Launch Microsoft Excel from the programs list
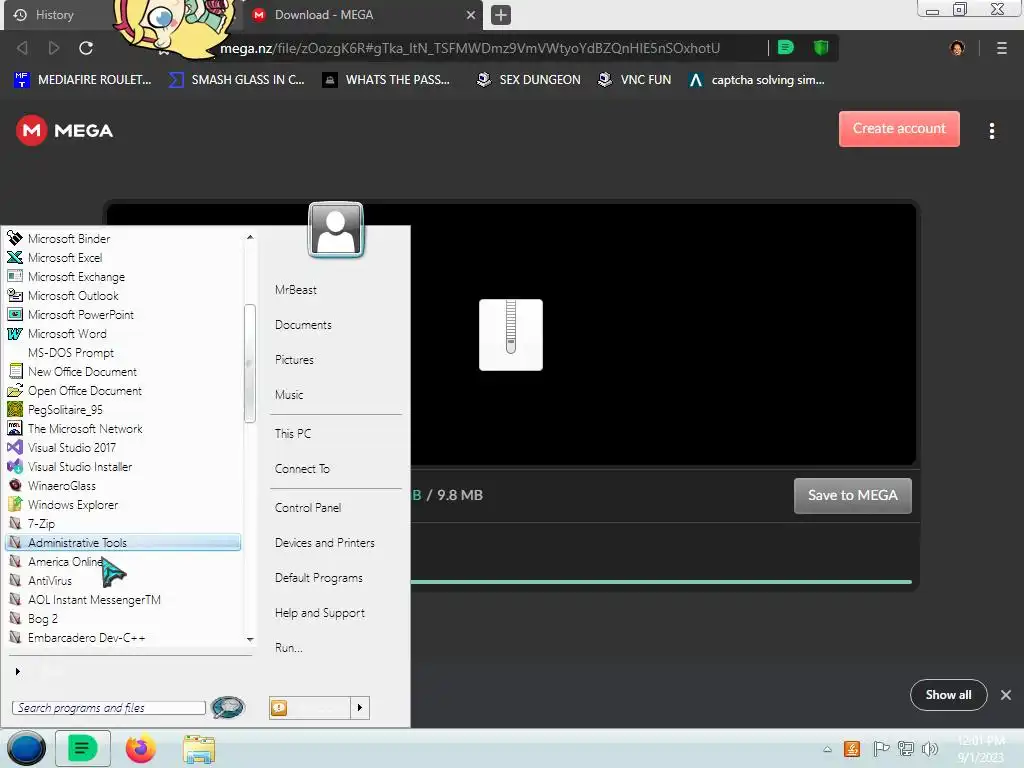The image size is (1024, 768). tap(64, 258)
